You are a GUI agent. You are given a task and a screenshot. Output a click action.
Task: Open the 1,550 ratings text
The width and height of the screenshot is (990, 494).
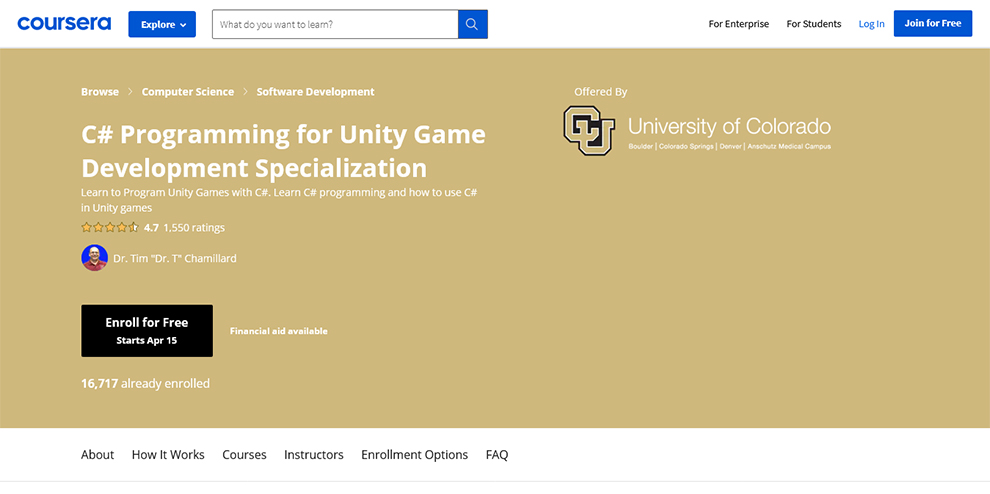click(194, 227)
